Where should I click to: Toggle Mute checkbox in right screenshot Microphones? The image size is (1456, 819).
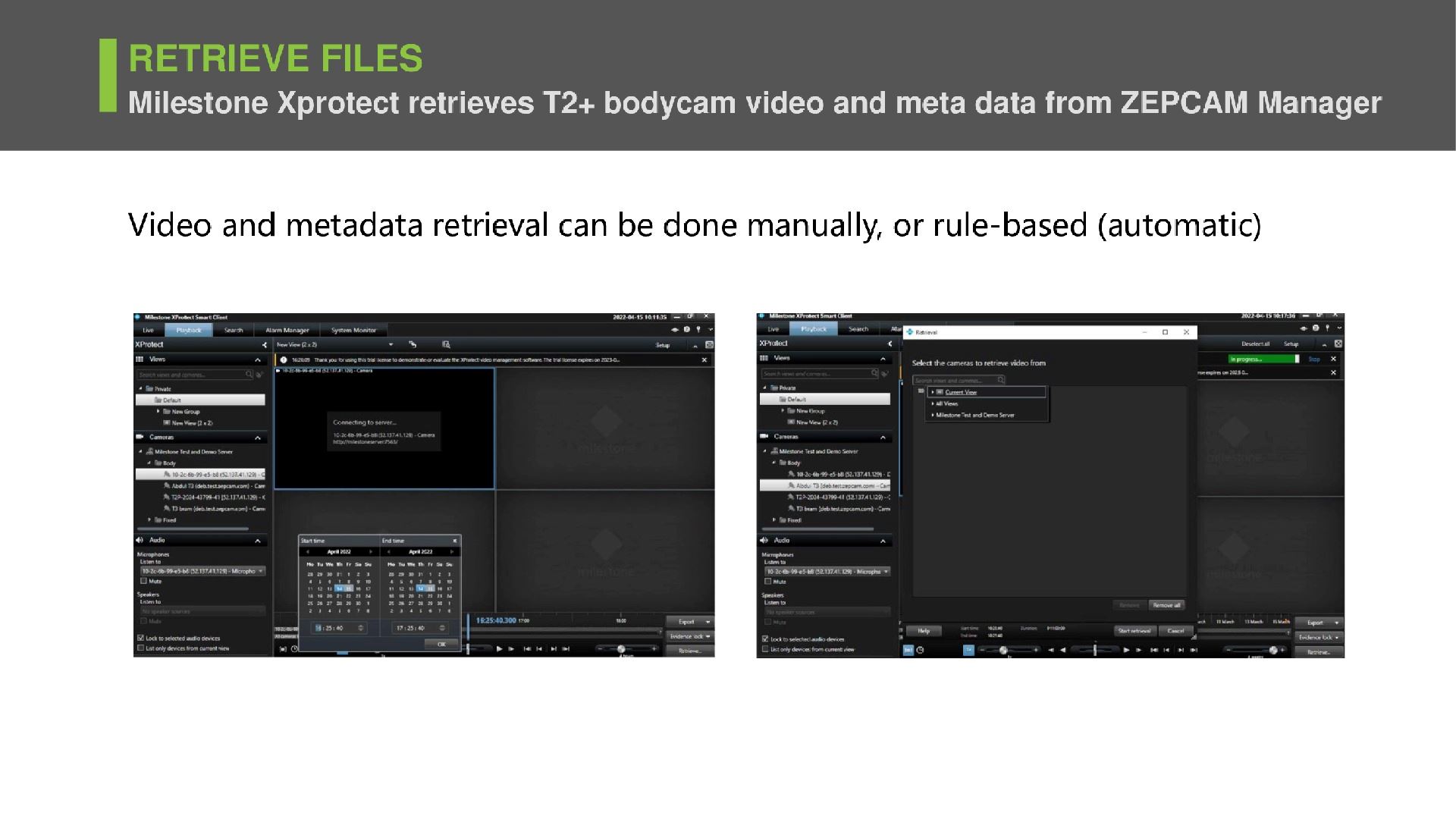coord(767,582)
